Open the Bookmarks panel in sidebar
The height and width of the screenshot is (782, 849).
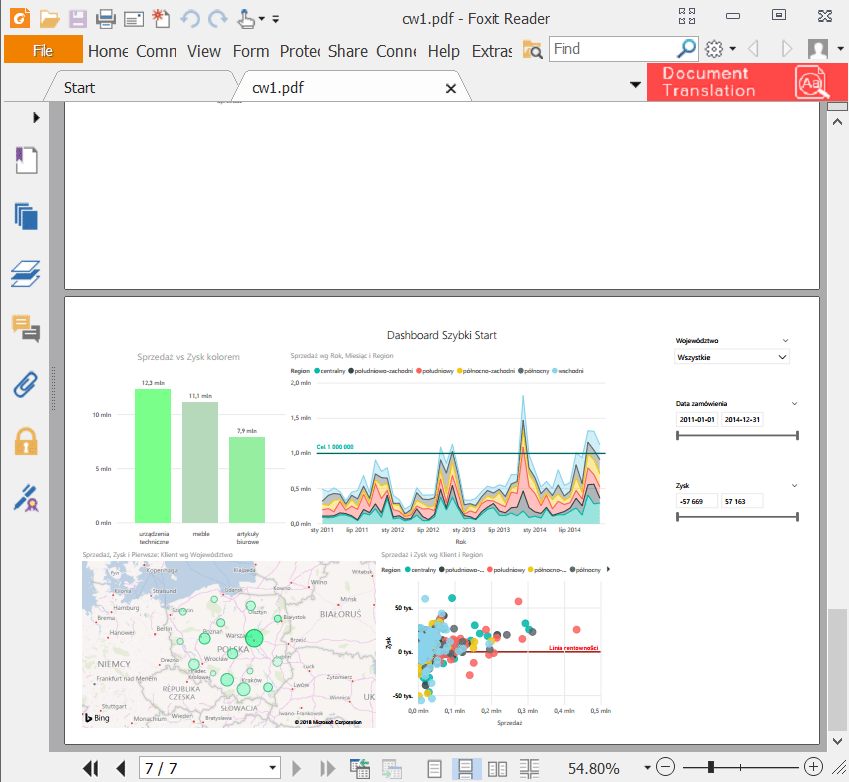26,160
